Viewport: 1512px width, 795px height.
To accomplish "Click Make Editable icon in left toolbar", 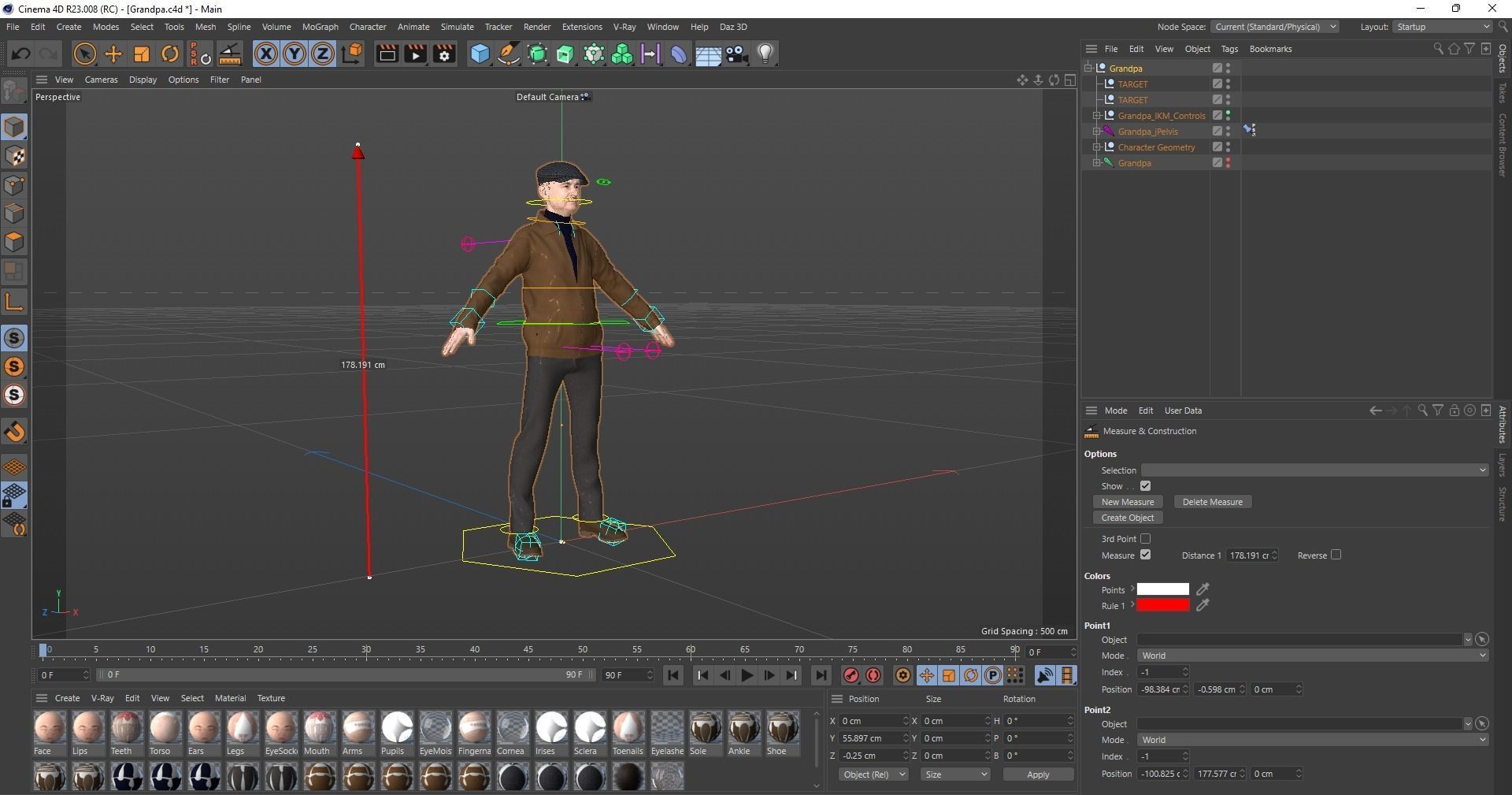I will pos(14,91).
